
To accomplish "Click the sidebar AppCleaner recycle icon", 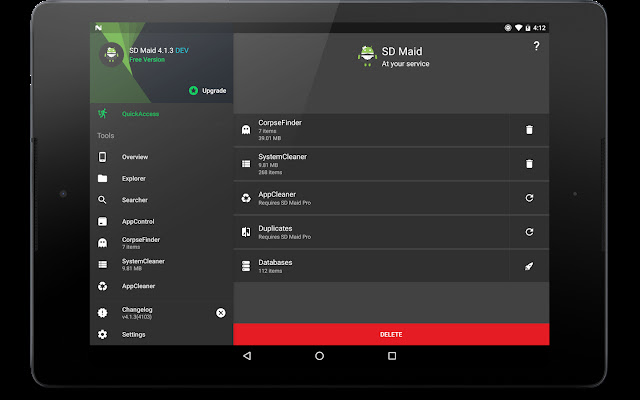I will (102, 286).
